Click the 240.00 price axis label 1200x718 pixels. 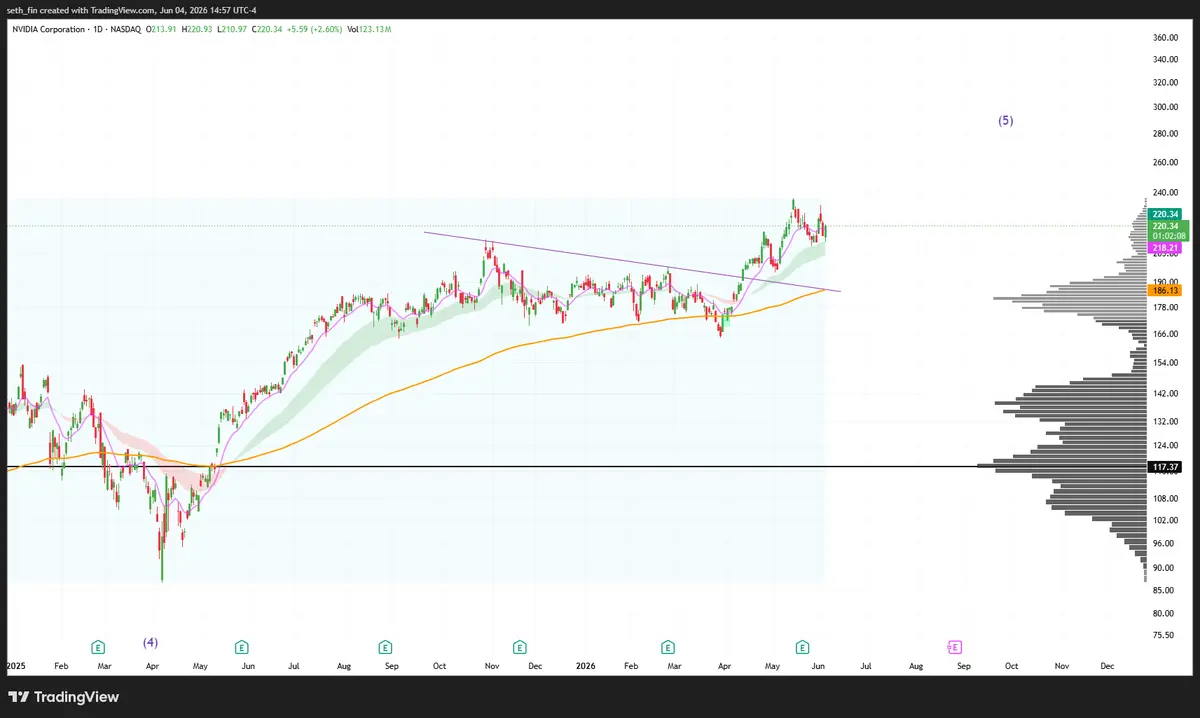point(1166,193)
